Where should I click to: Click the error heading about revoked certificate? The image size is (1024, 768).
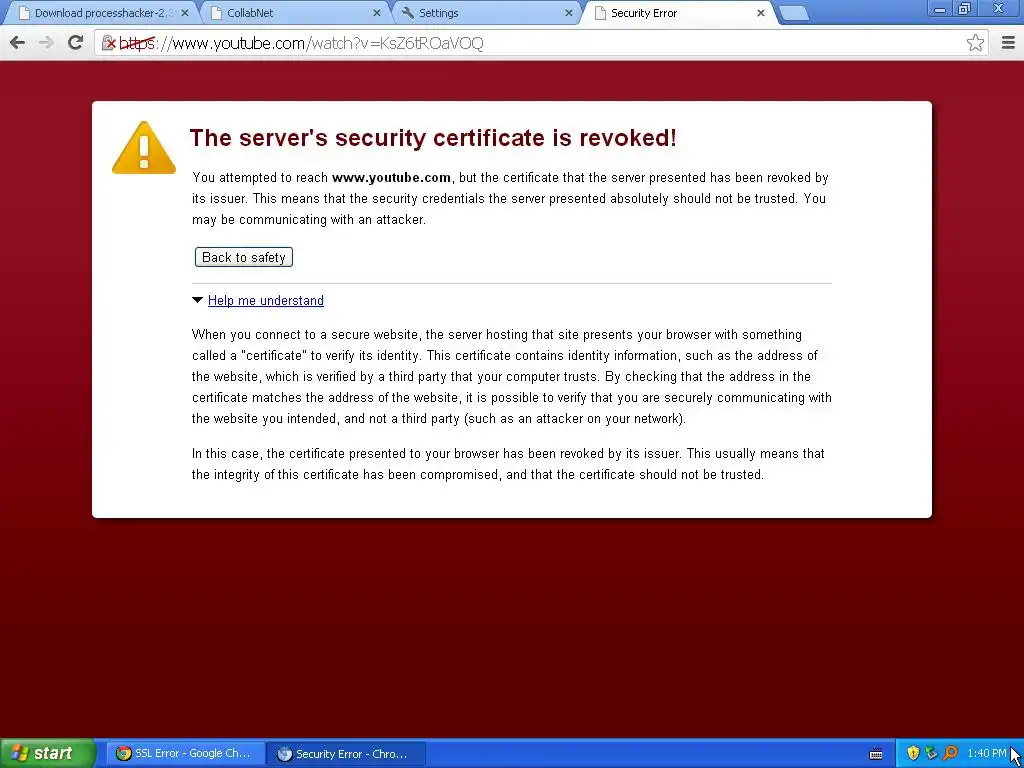(x=433, y=138)
